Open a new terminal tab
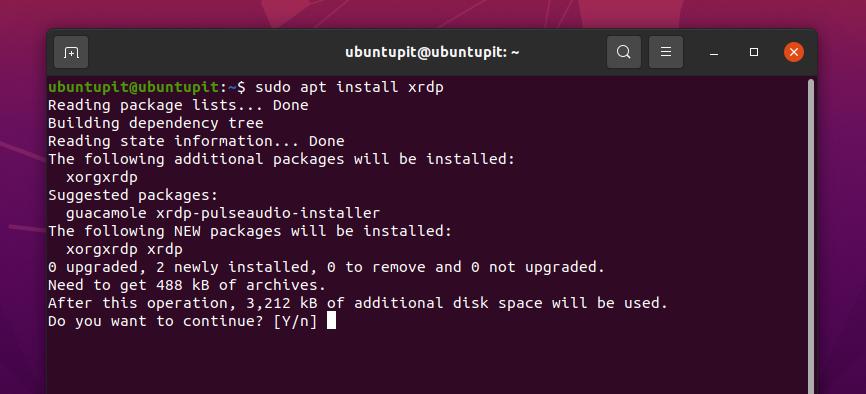866x394 pixels. 71,52
